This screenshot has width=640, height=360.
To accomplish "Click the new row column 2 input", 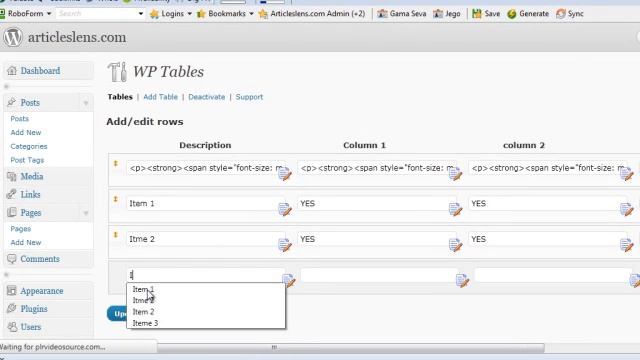I will coord(553,275).
